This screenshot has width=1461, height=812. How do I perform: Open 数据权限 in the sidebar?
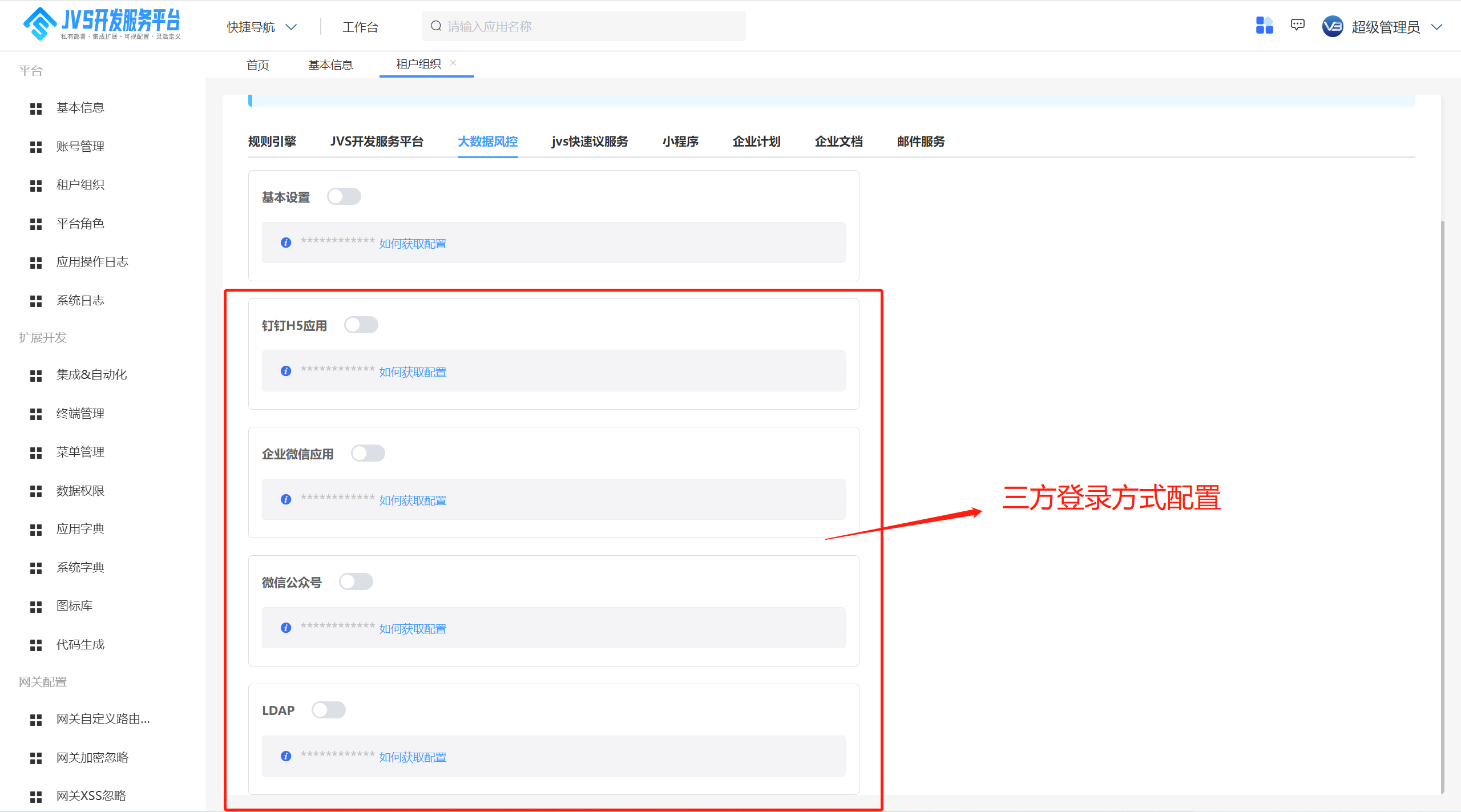pyautogui.click(x=80, y=491)
